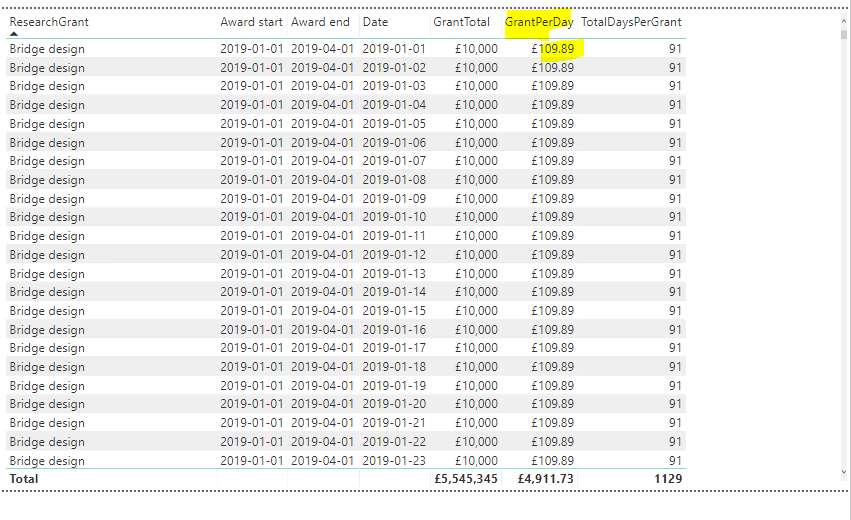Click Award start cell in the 2019-01-02 row
Viewport: 851px width, 520px height.
point(252,67)
